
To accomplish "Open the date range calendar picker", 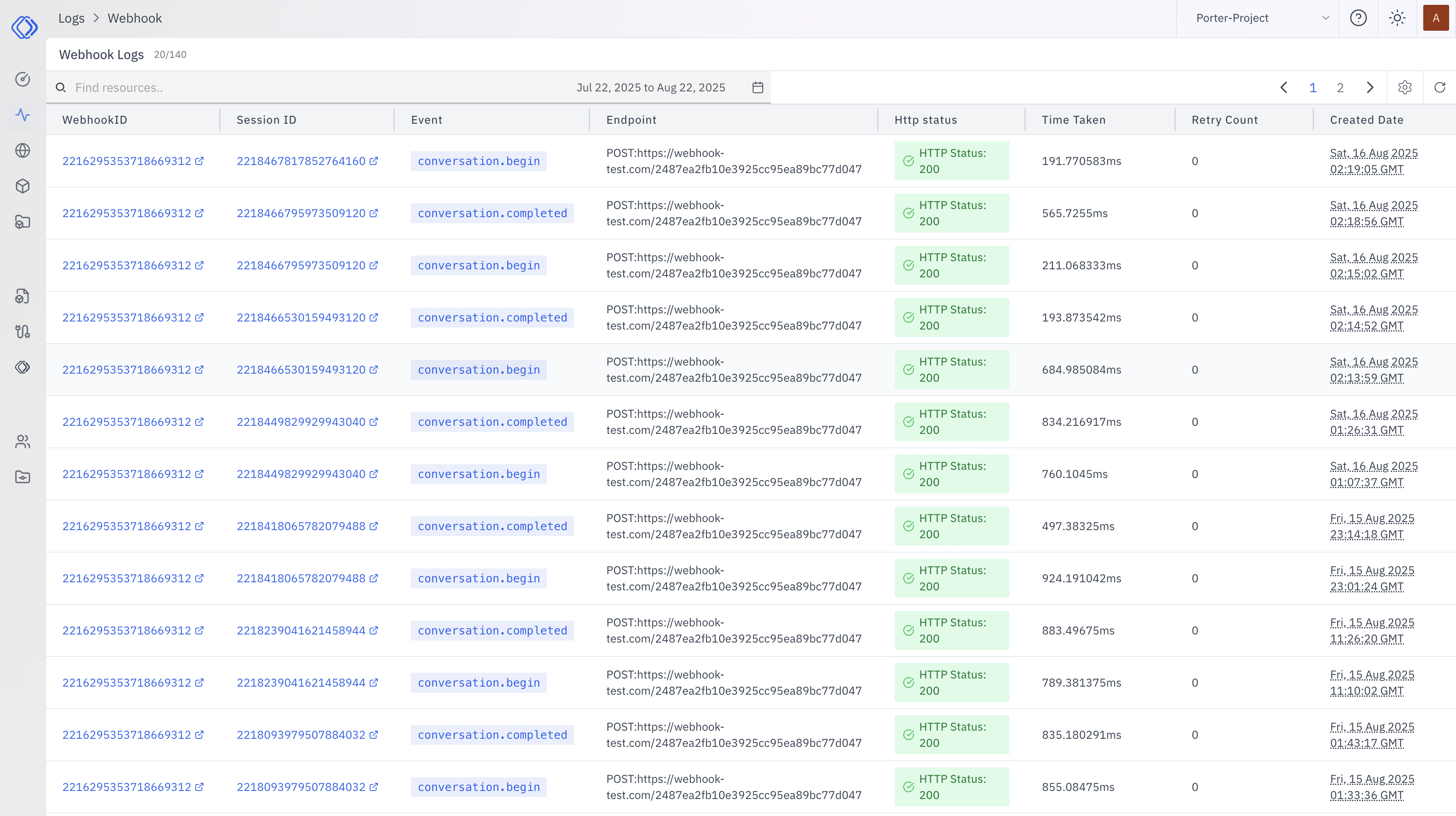I will (x=758, y=88).
